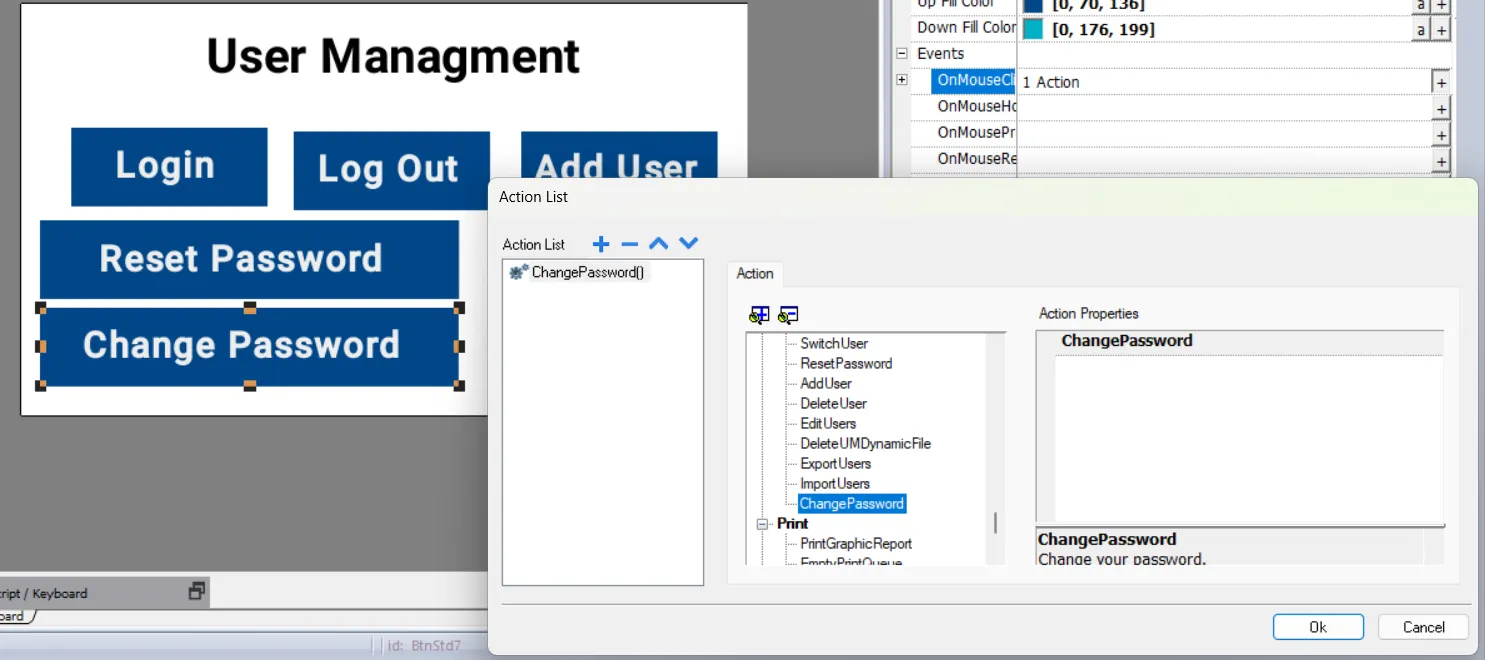The image size is (1485, 660).
Task: Click the plus button in the OnMouseRelease row
Action: tap(1441, 160)
